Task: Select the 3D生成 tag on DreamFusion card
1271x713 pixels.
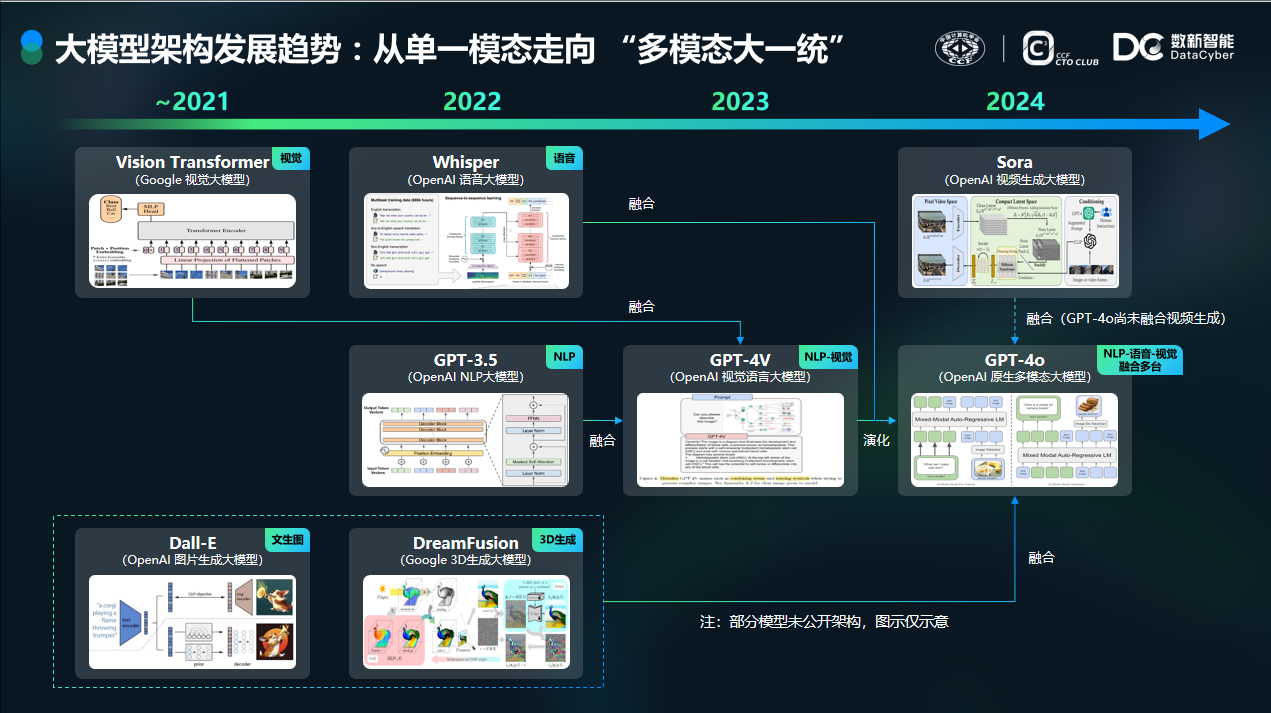Action: (558, 539)
